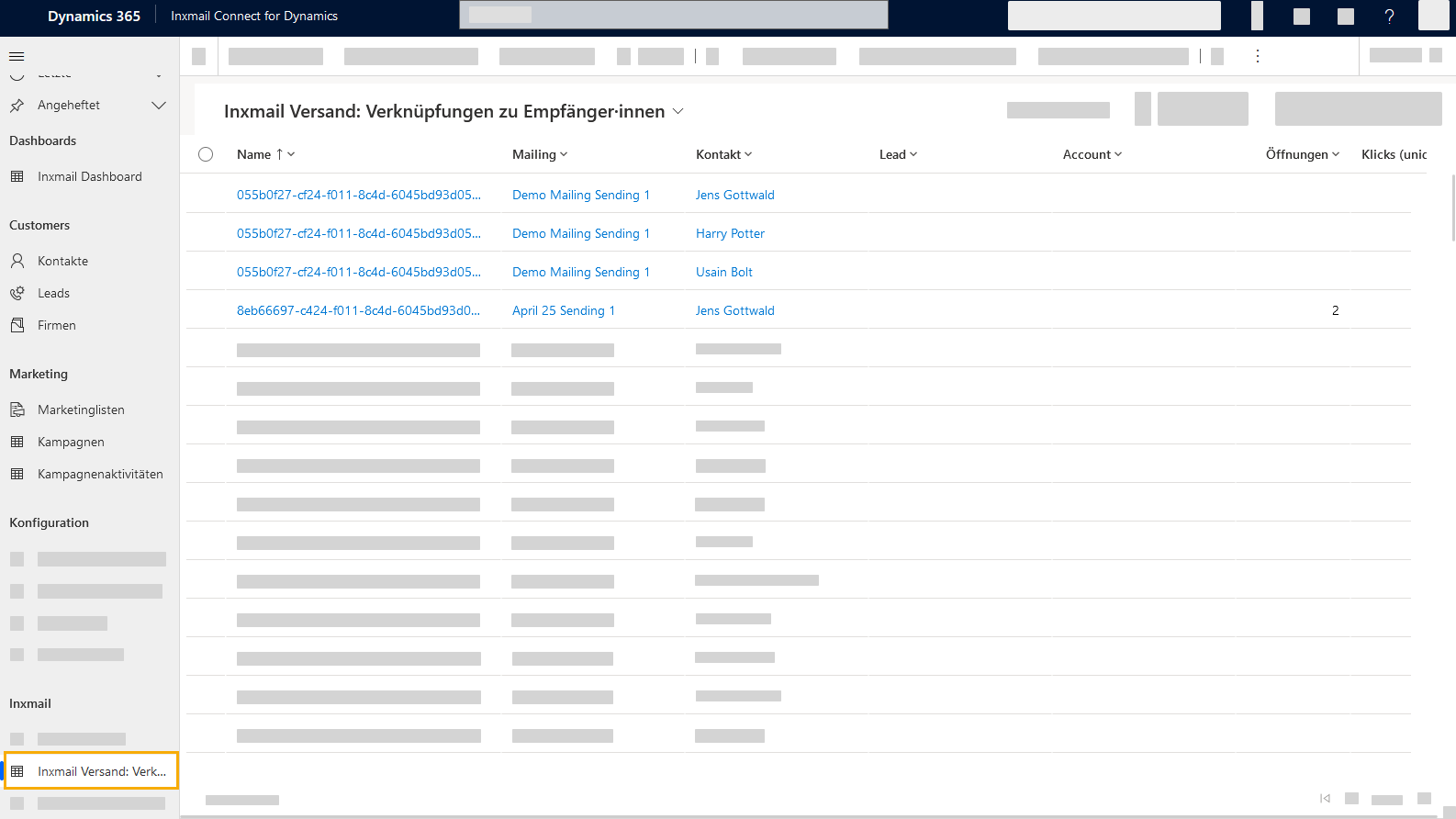Click the Konfiguration section heading
1456x819 pixels.
(x=49, y=522)
